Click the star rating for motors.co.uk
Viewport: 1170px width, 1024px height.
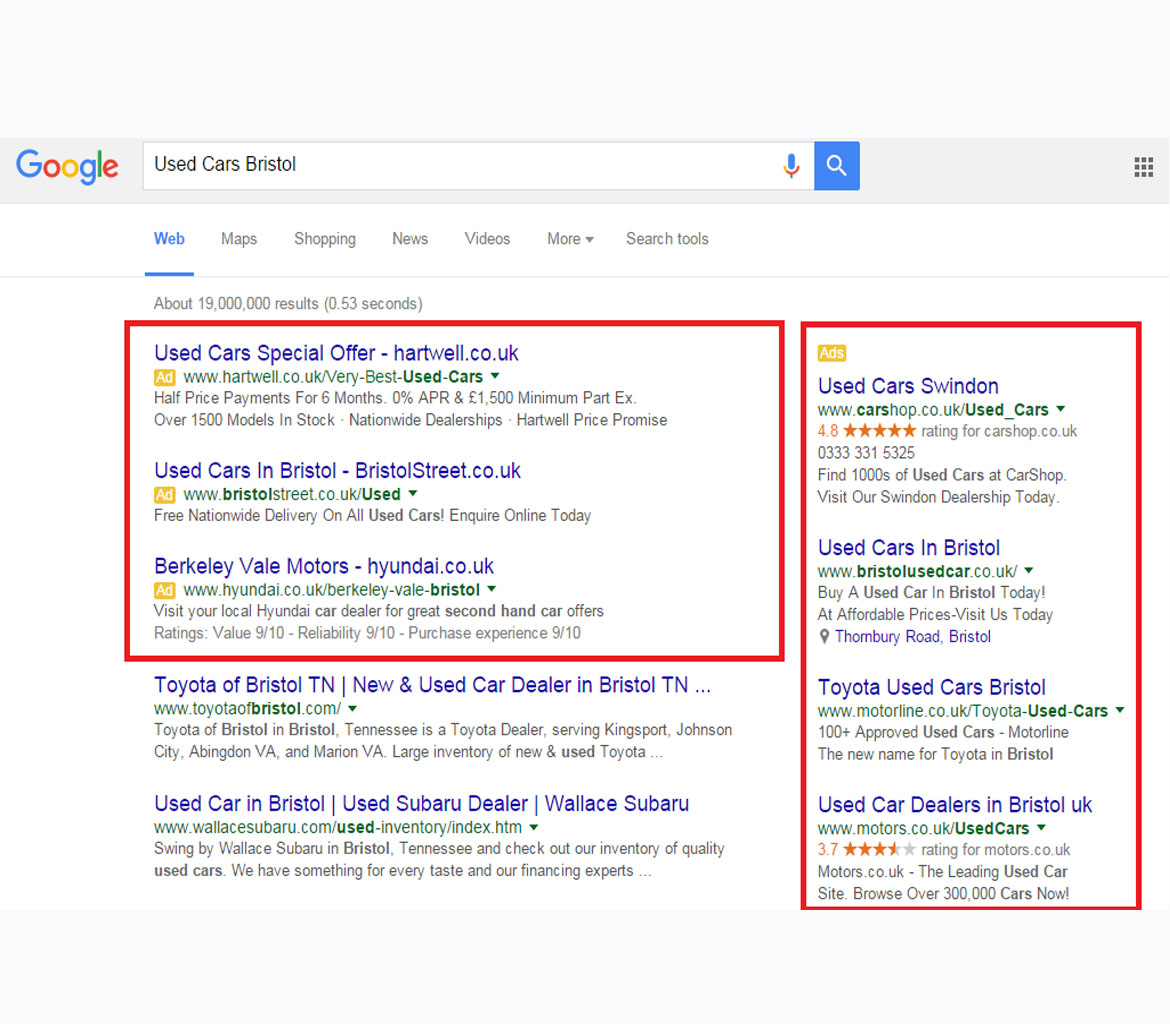point(879,849)
